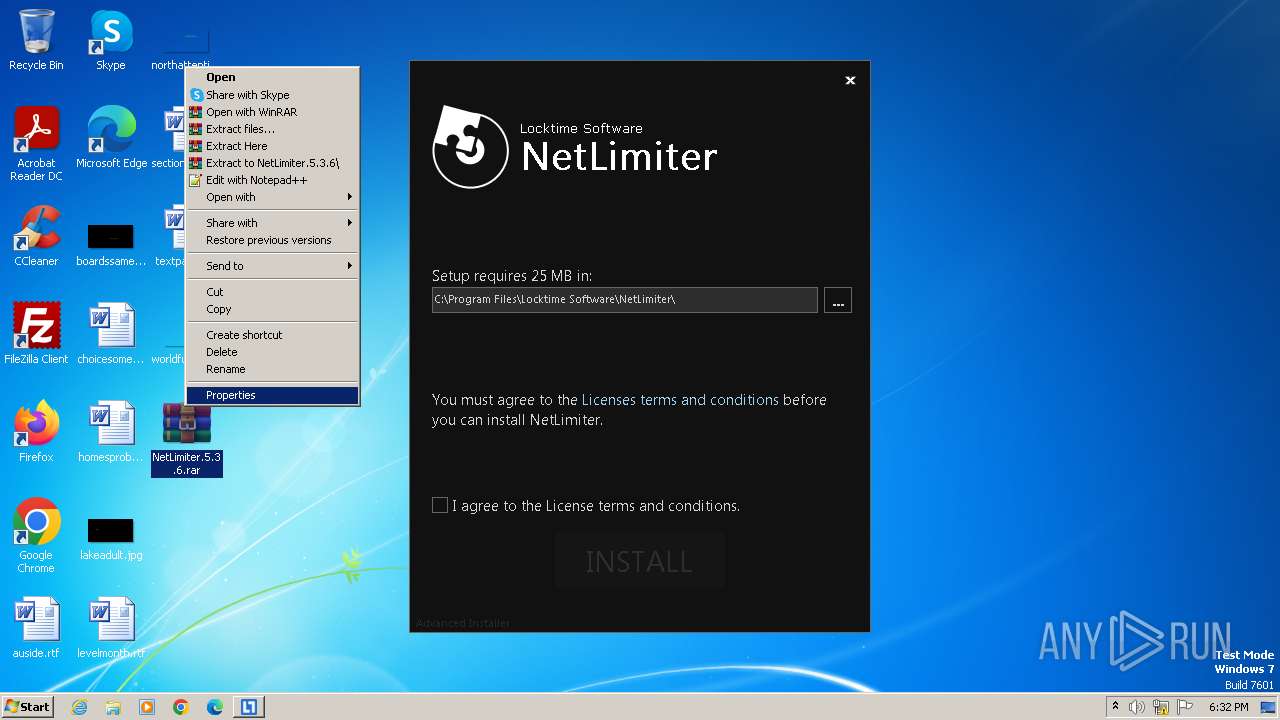Choose Restore previous versions

272,240
